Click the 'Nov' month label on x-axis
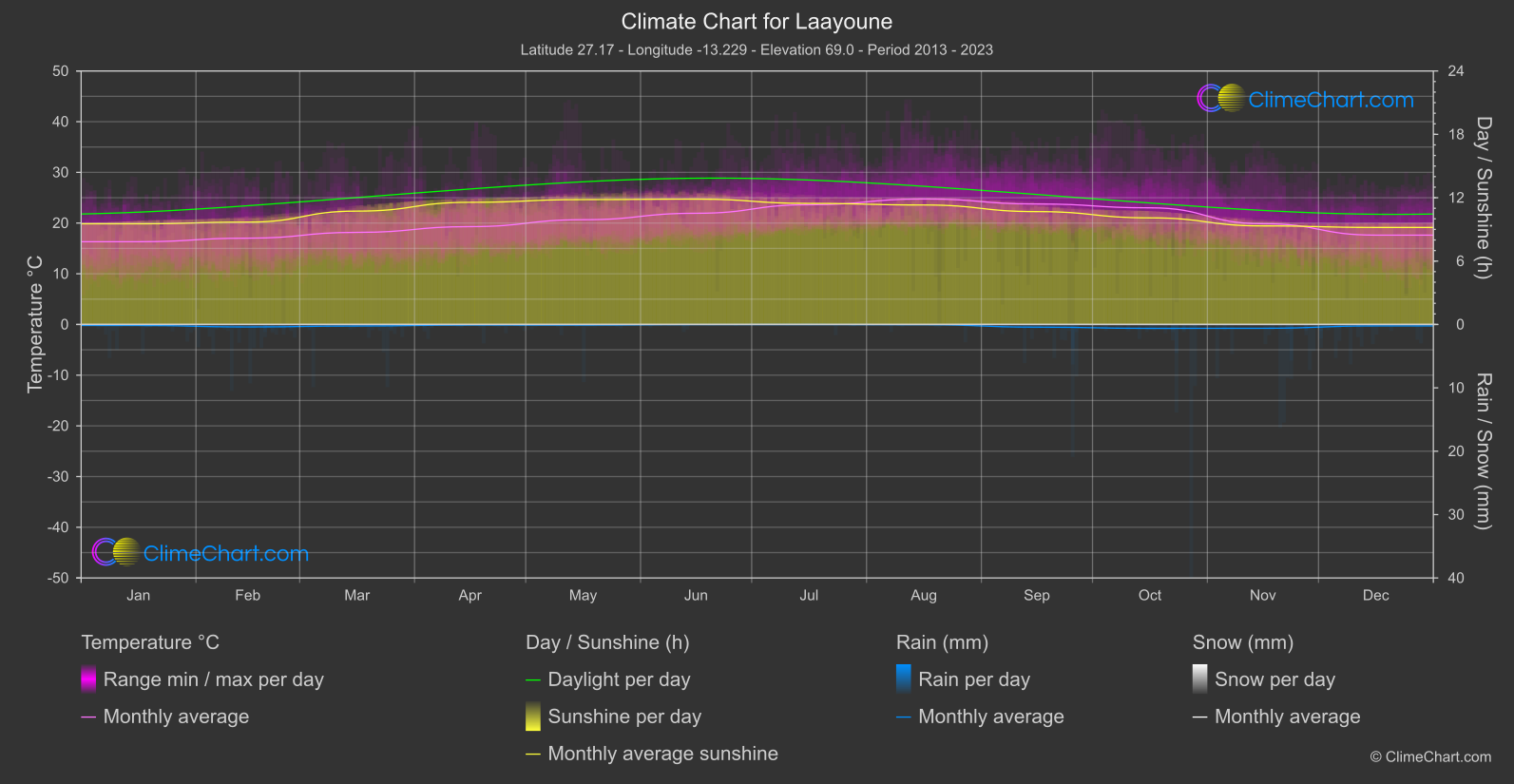 tap(1263, 595)
